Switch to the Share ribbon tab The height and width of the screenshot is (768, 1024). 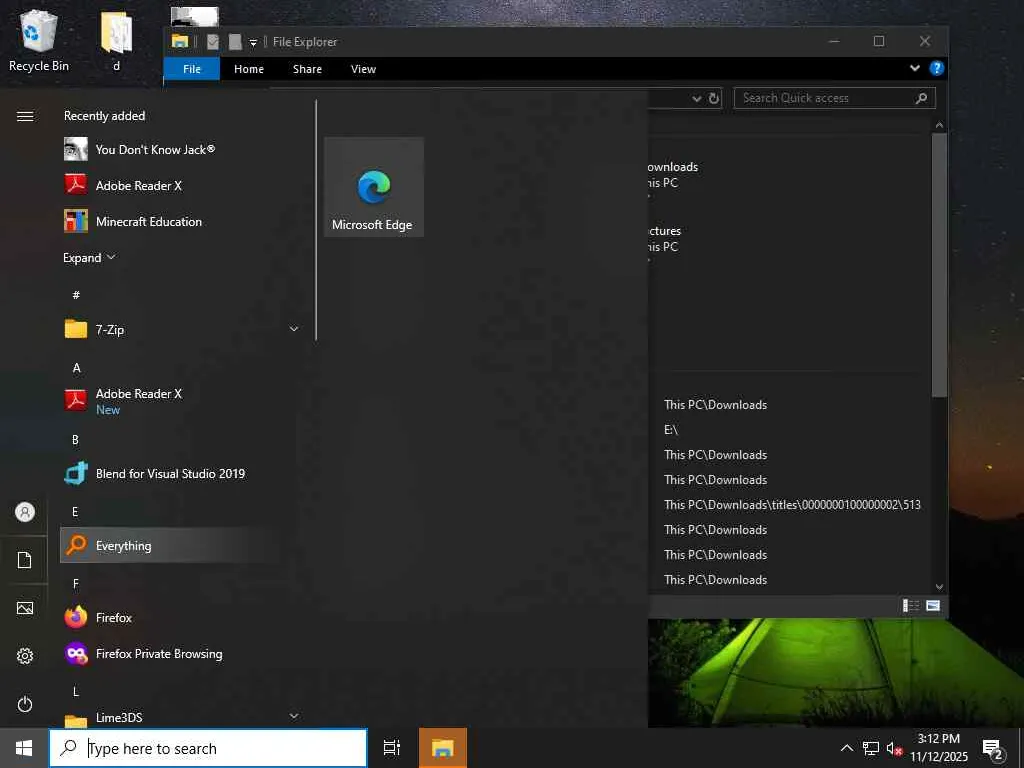[307, 69]
